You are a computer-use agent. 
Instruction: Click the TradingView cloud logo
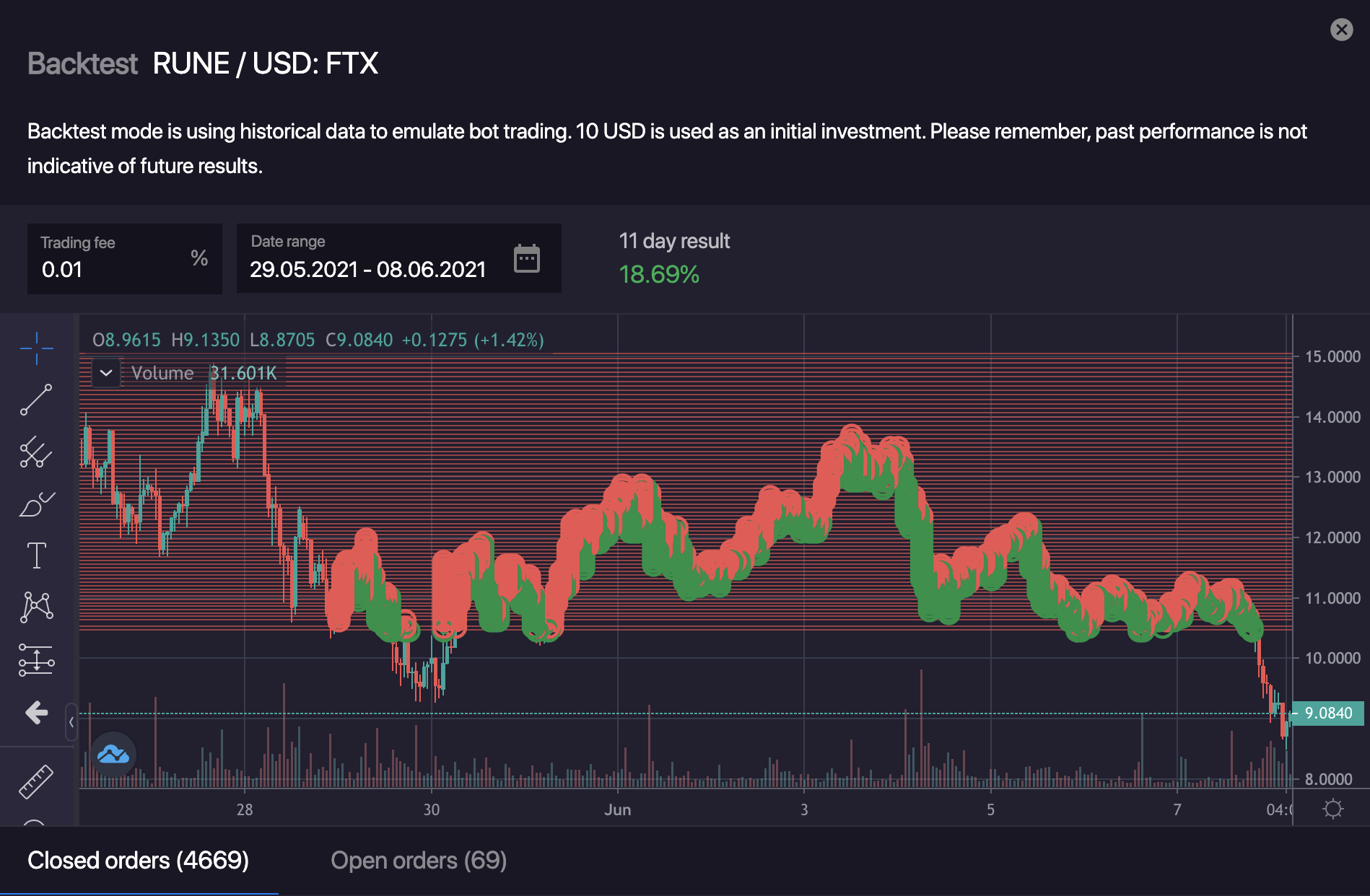pos(113,755)
